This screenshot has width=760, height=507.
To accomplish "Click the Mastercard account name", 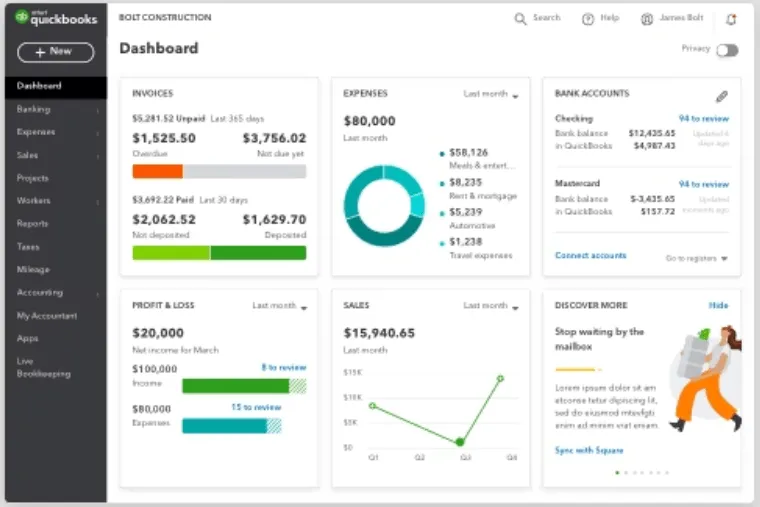I will (577, 183).
